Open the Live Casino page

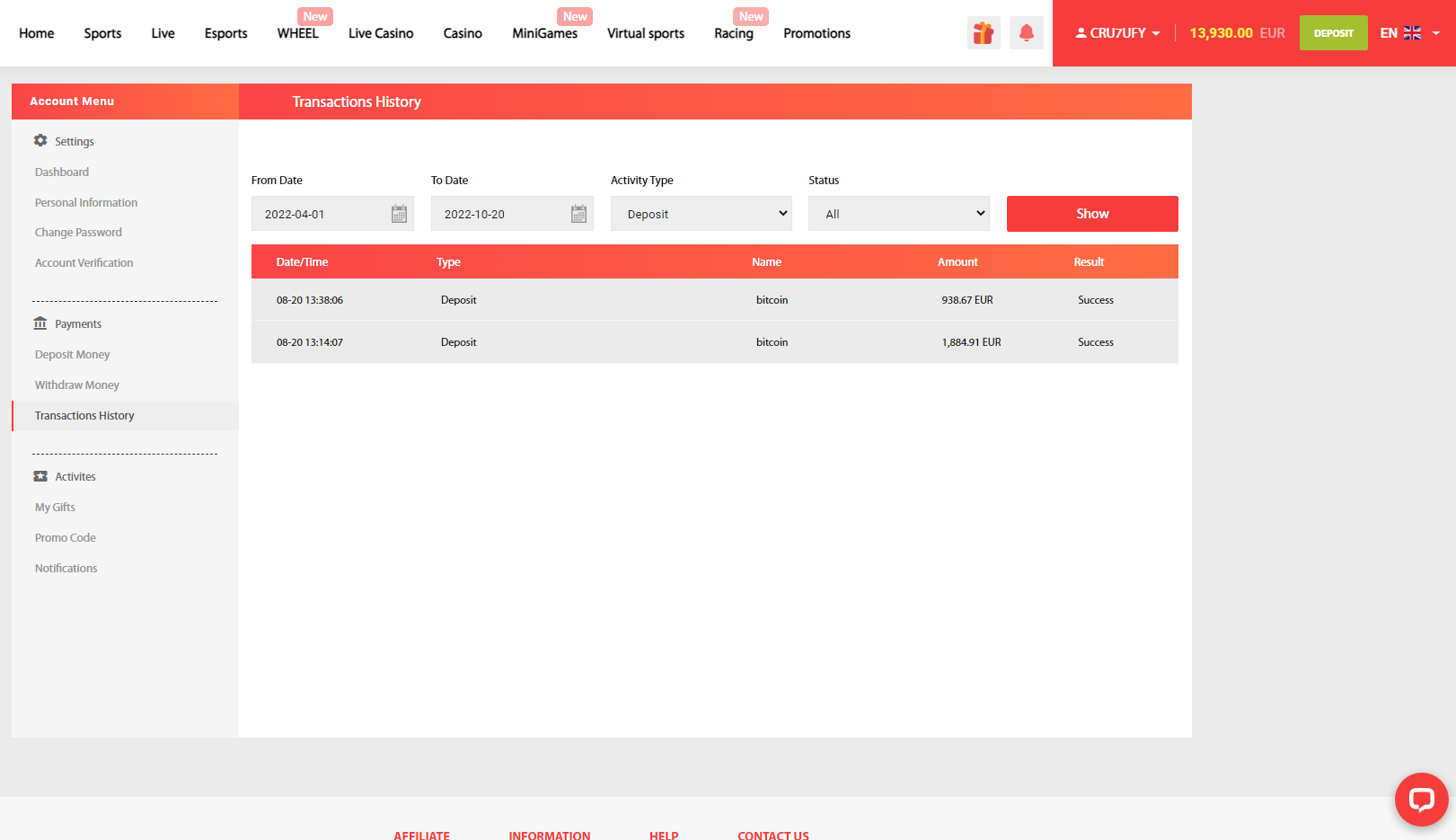coord(381,33)
